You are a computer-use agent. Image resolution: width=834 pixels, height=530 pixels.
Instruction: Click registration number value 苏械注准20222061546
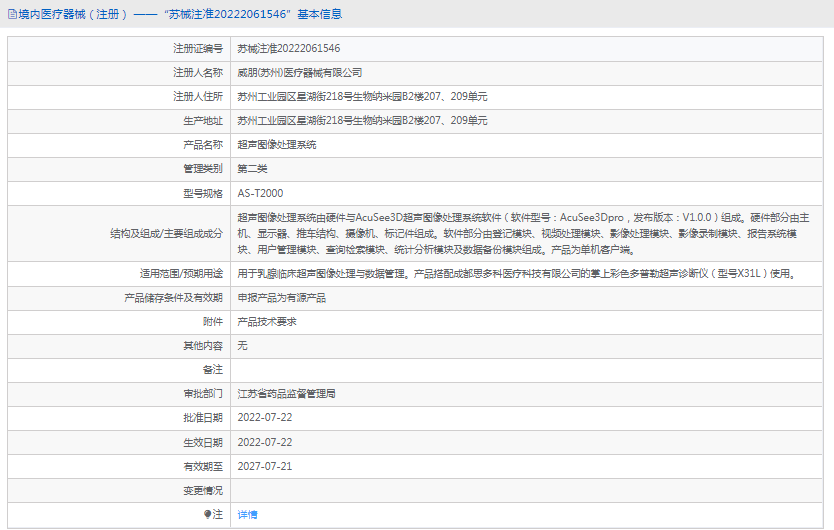pyautogui.click(x=289, y=48)
